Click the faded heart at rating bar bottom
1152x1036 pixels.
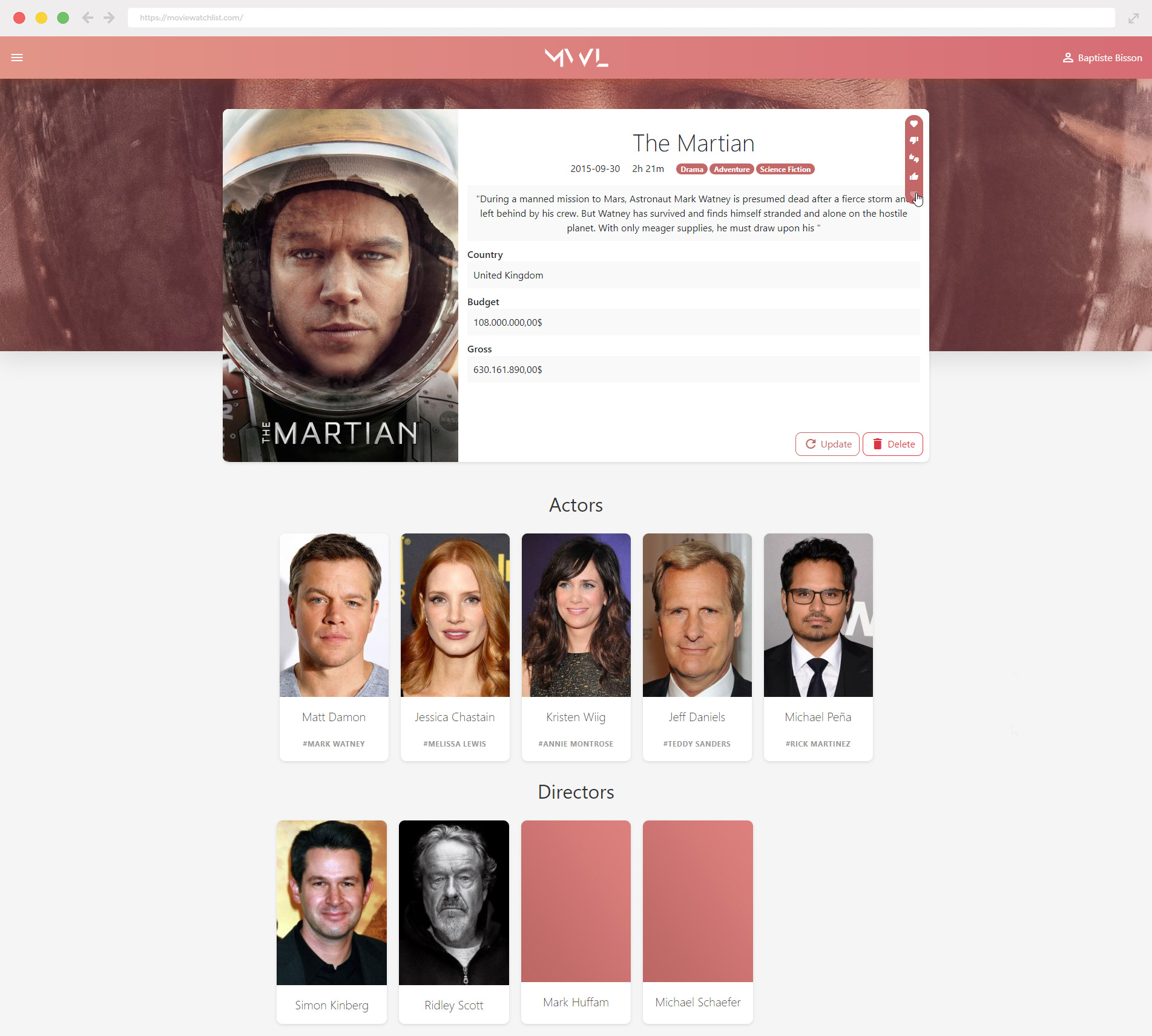pos(913,194)
